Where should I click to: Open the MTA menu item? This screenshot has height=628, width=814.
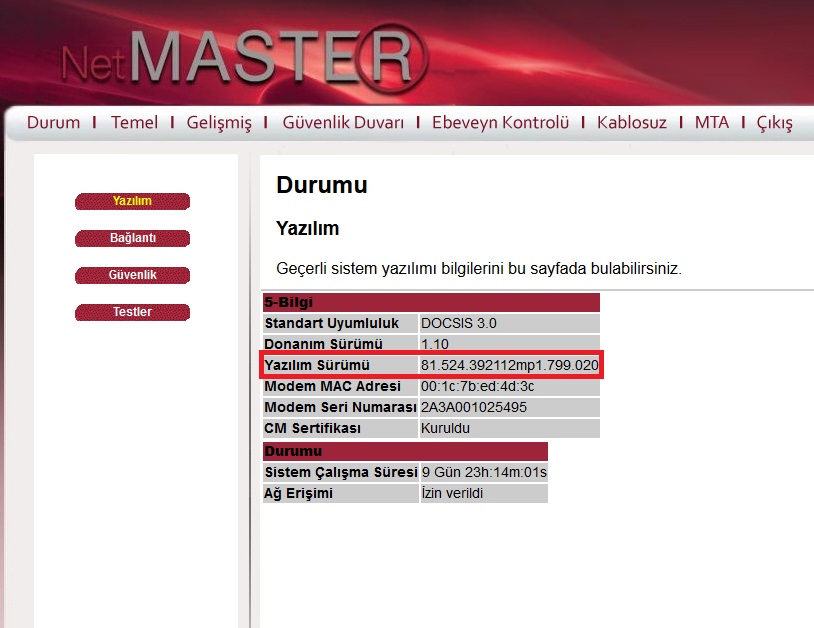[x=711, y=122]
